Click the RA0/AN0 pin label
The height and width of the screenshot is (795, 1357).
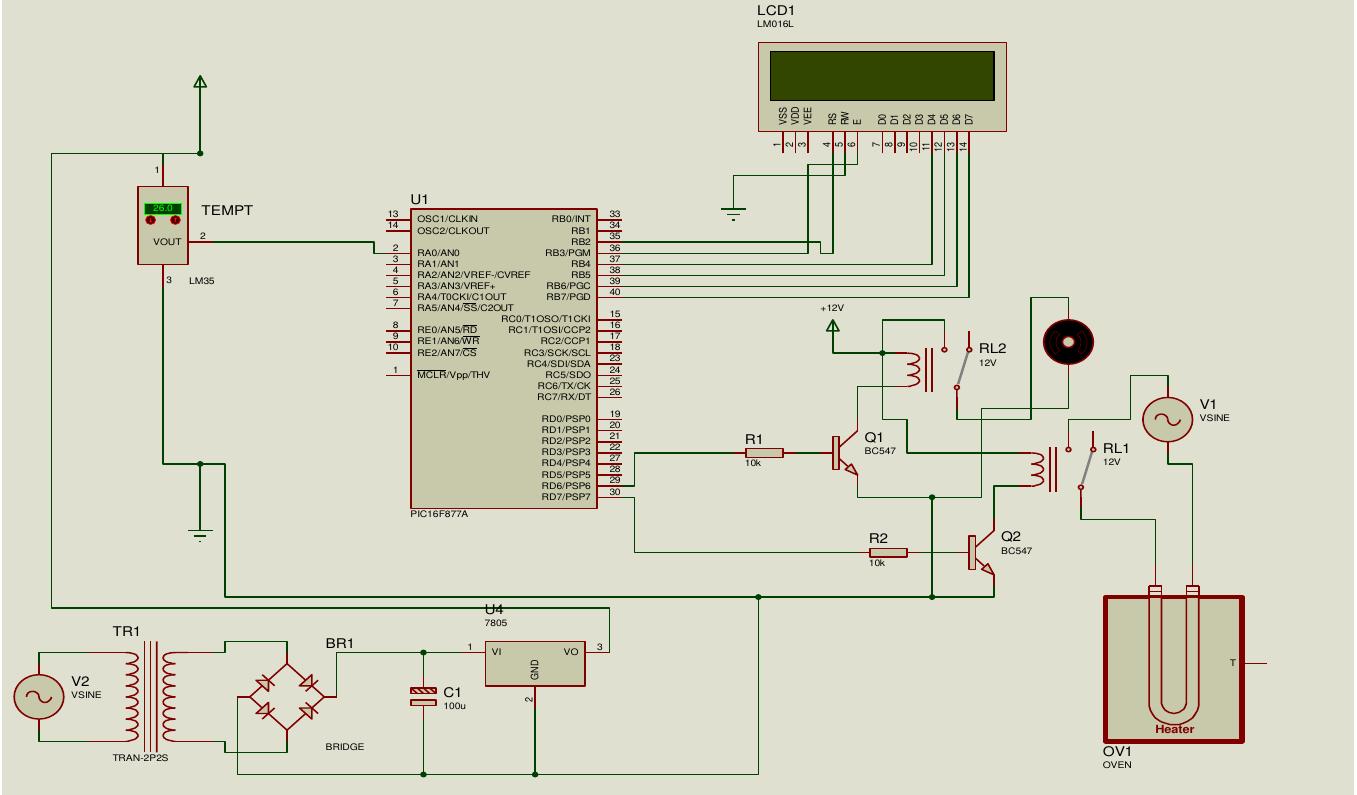[439, 253]
